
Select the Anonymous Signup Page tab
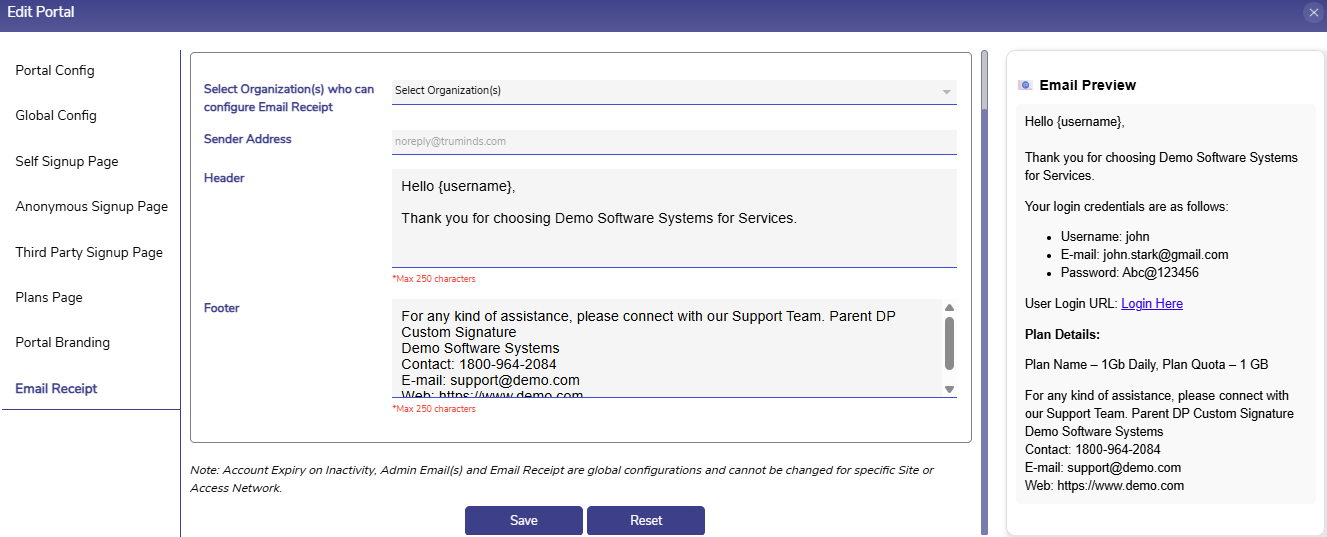[92, 207]
